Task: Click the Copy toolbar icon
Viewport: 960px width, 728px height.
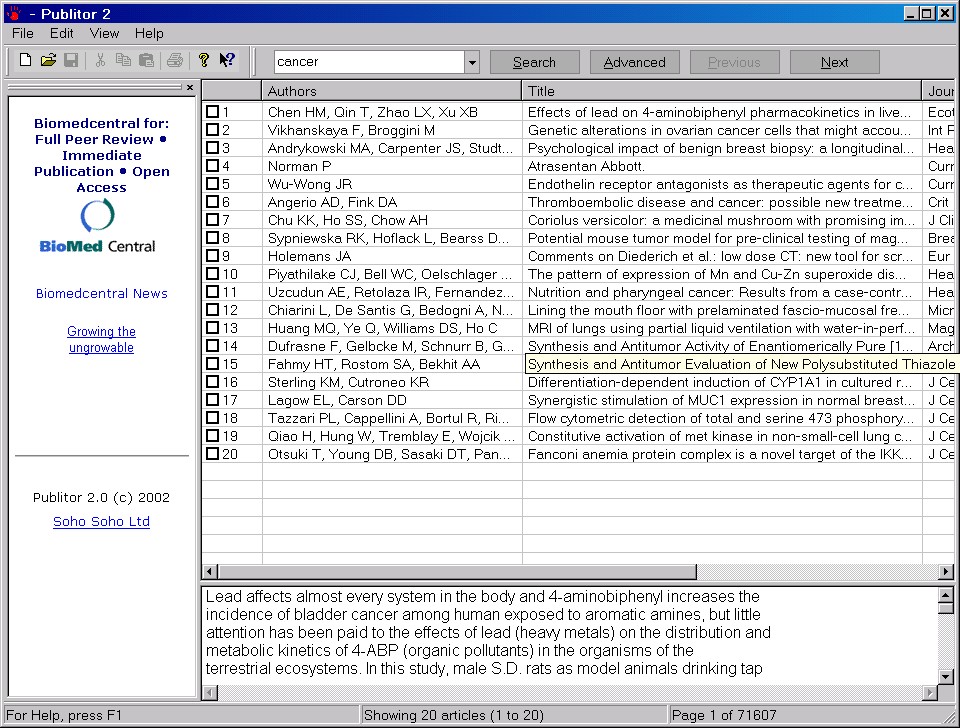Action: point(124,60)
